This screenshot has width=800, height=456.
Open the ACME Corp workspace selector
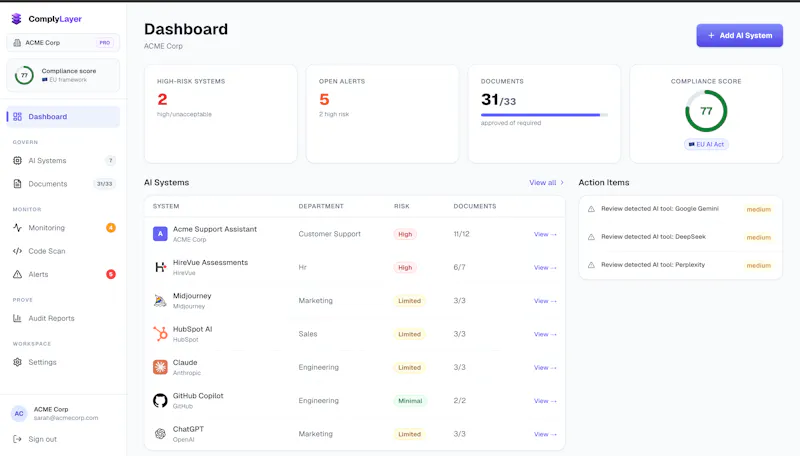[63, 43]
